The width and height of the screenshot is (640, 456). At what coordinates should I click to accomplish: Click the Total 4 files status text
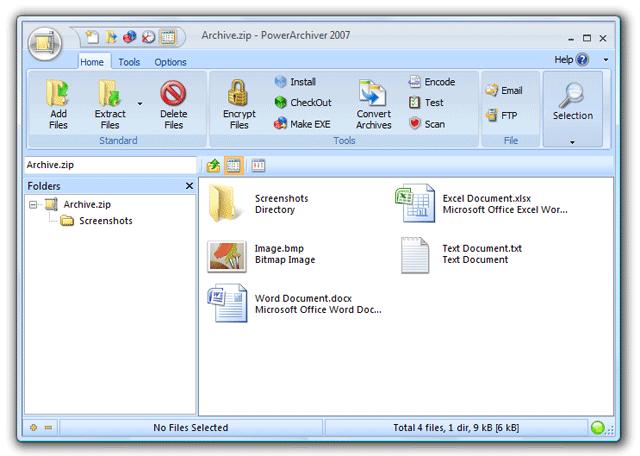pos(456,427)
